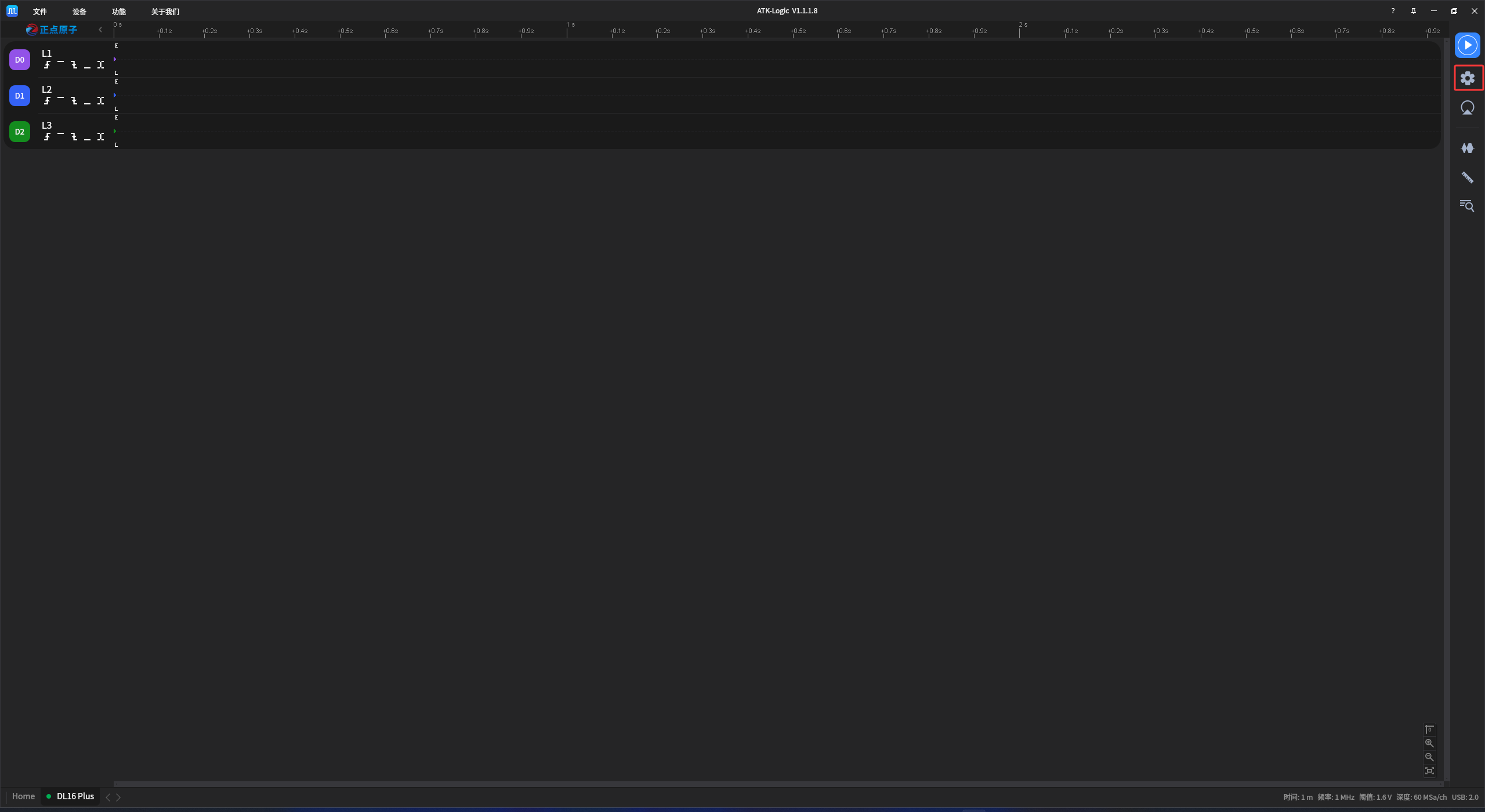Screen dimensions: 1485x812
Task: Go to next tab arrow
Action: (118, 797)
